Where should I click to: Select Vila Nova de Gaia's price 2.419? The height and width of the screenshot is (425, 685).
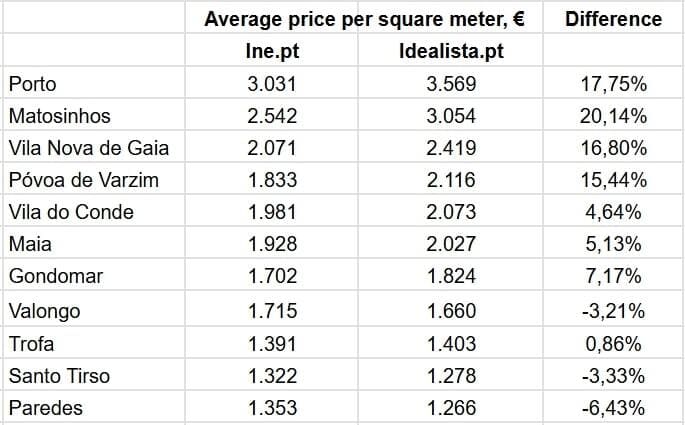(451, 149)
